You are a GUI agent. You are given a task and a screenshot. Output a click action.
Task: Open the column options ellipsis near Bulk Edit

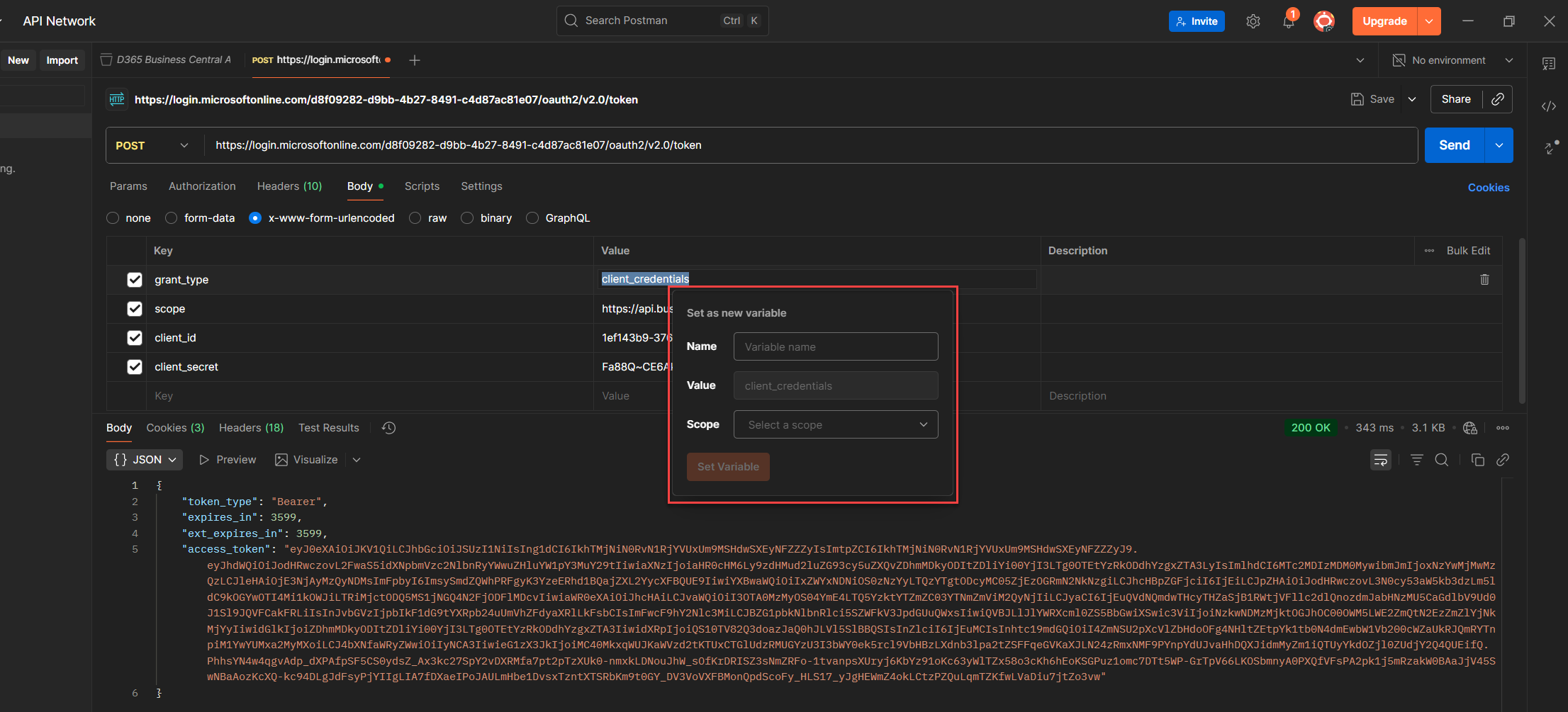click(x=1429, y=251)
